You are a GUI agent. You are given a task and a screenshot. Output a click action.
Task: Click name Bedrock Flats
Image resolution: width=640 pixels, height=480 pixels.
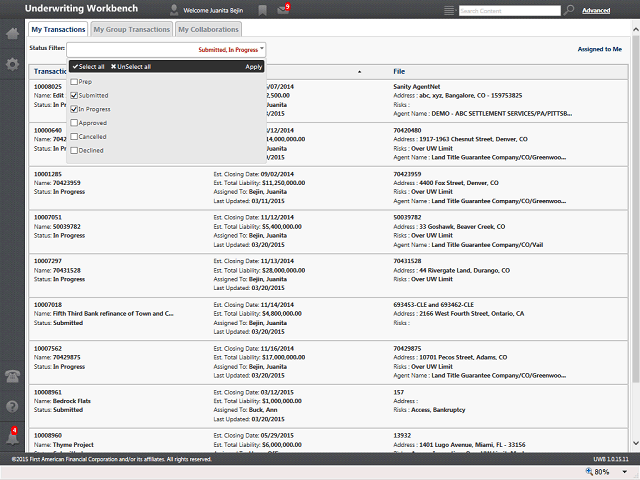click(72, 401)
